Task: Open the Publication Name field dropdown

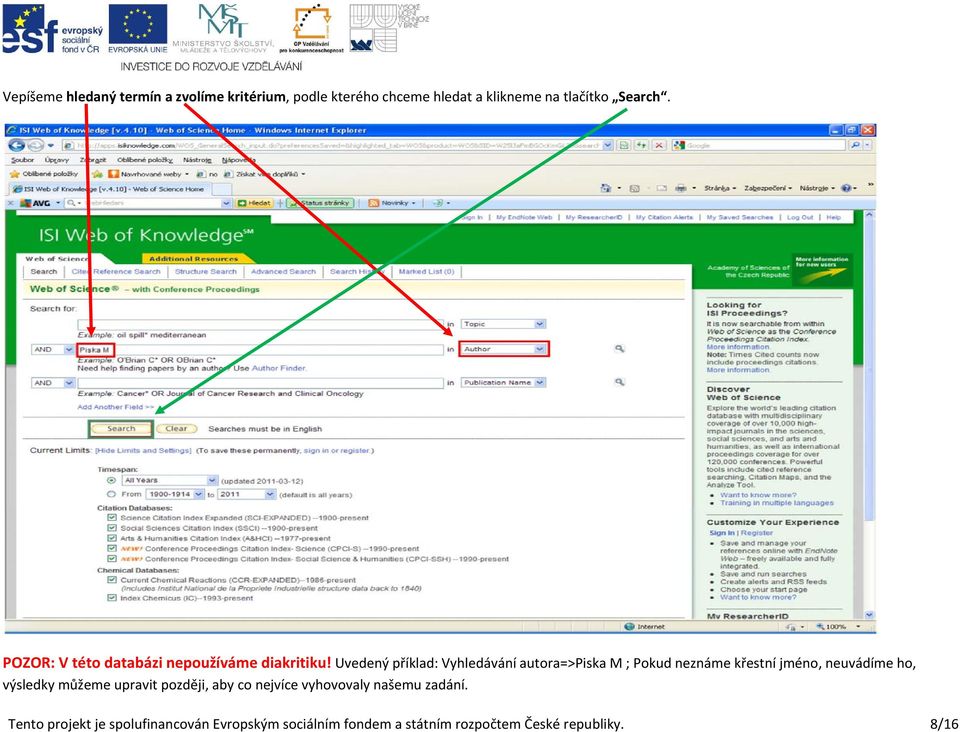Action: 503,382
